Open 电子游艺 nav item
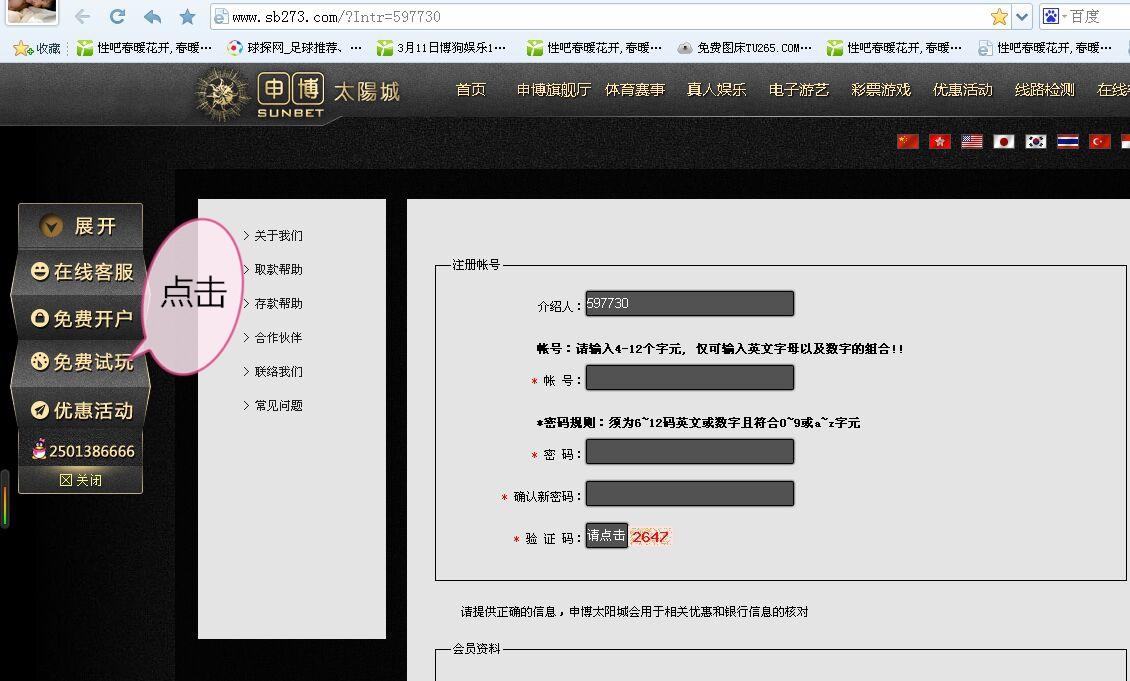Image resolution: width=1130 pixels, height=681 pixels. click(798, 89)
